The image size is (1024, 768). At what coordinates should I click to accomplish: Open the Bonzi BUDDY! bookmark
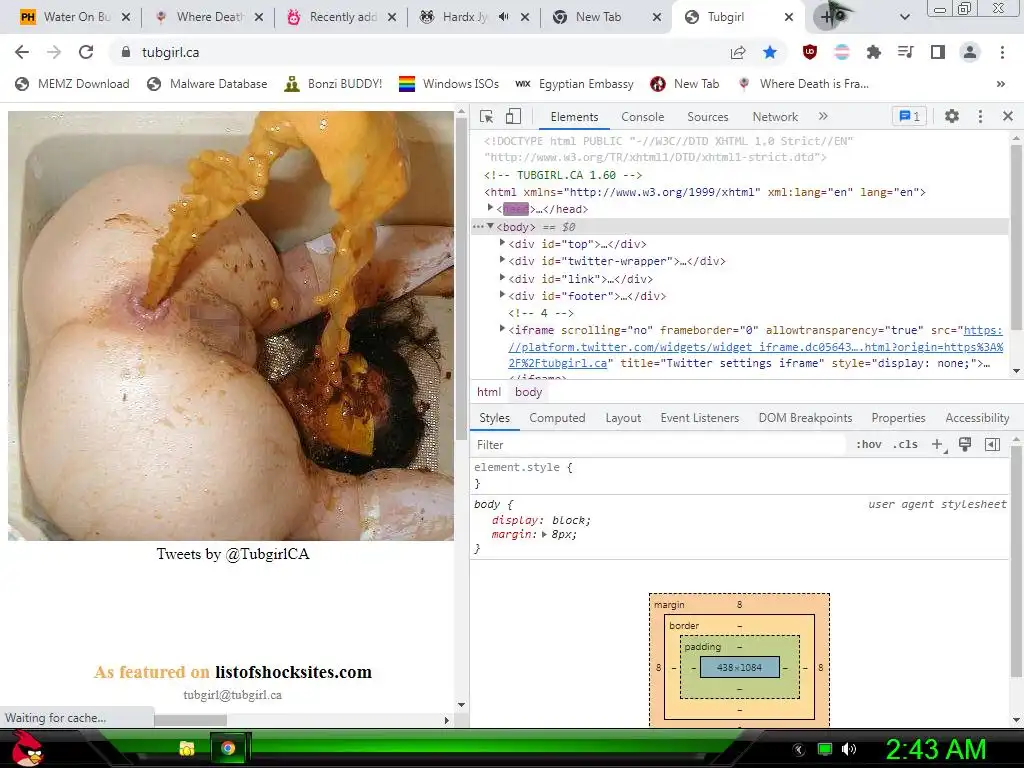point(334,84)
